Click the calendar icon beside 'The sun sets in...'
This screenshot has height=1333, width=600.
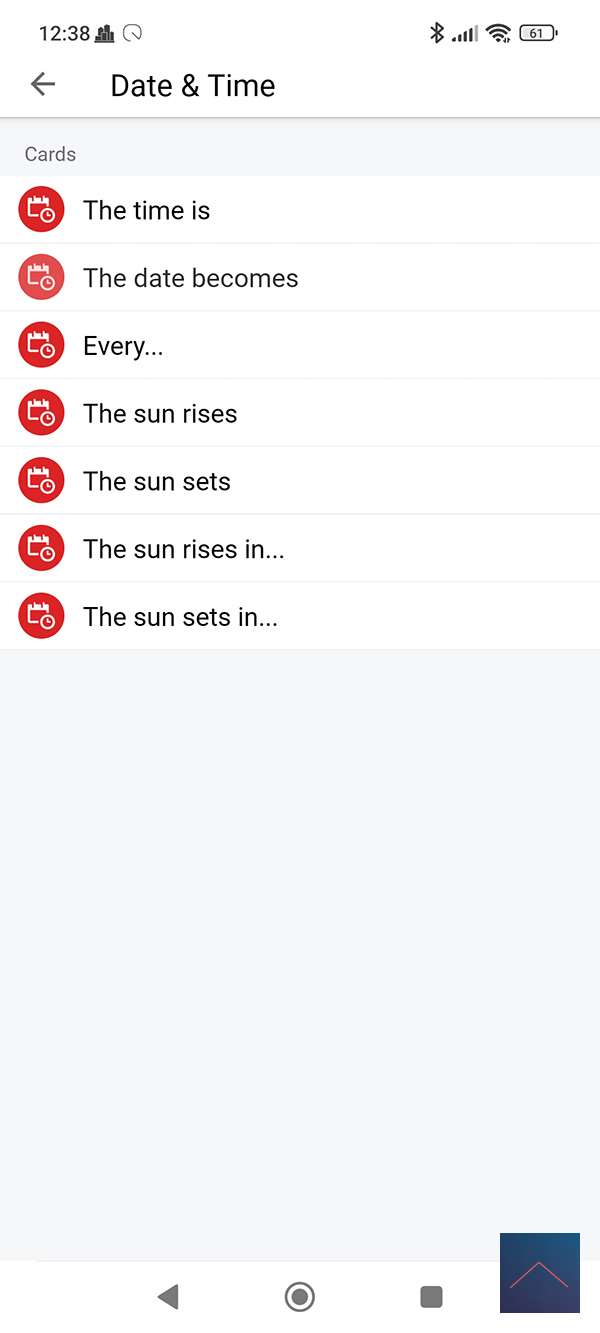(x=41, y=617)
